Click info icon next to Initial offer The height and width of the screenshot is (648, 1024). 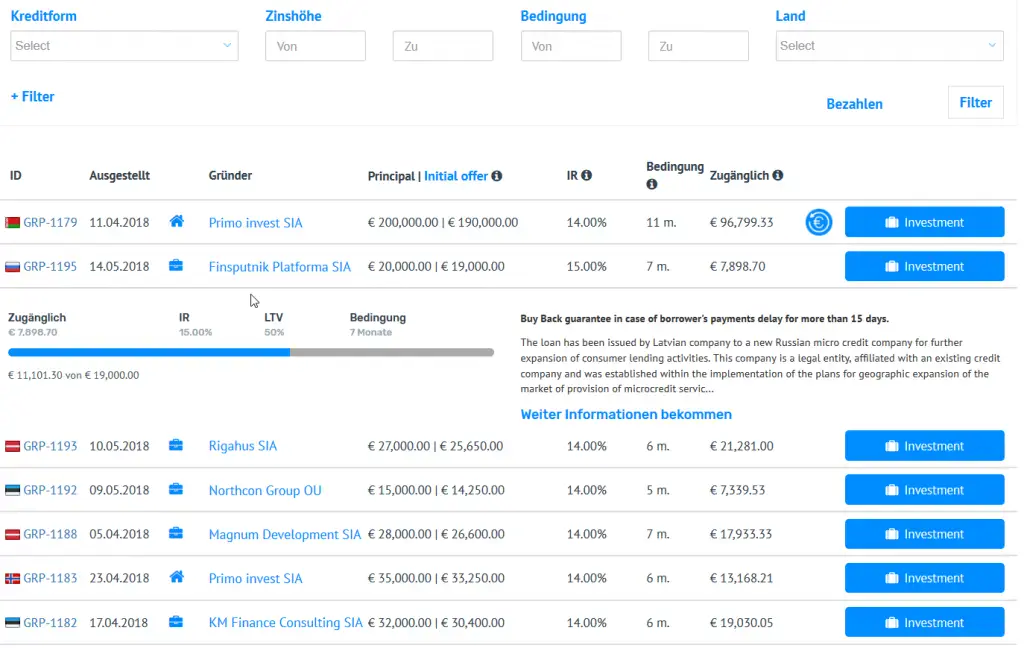[x=497, y=176]
